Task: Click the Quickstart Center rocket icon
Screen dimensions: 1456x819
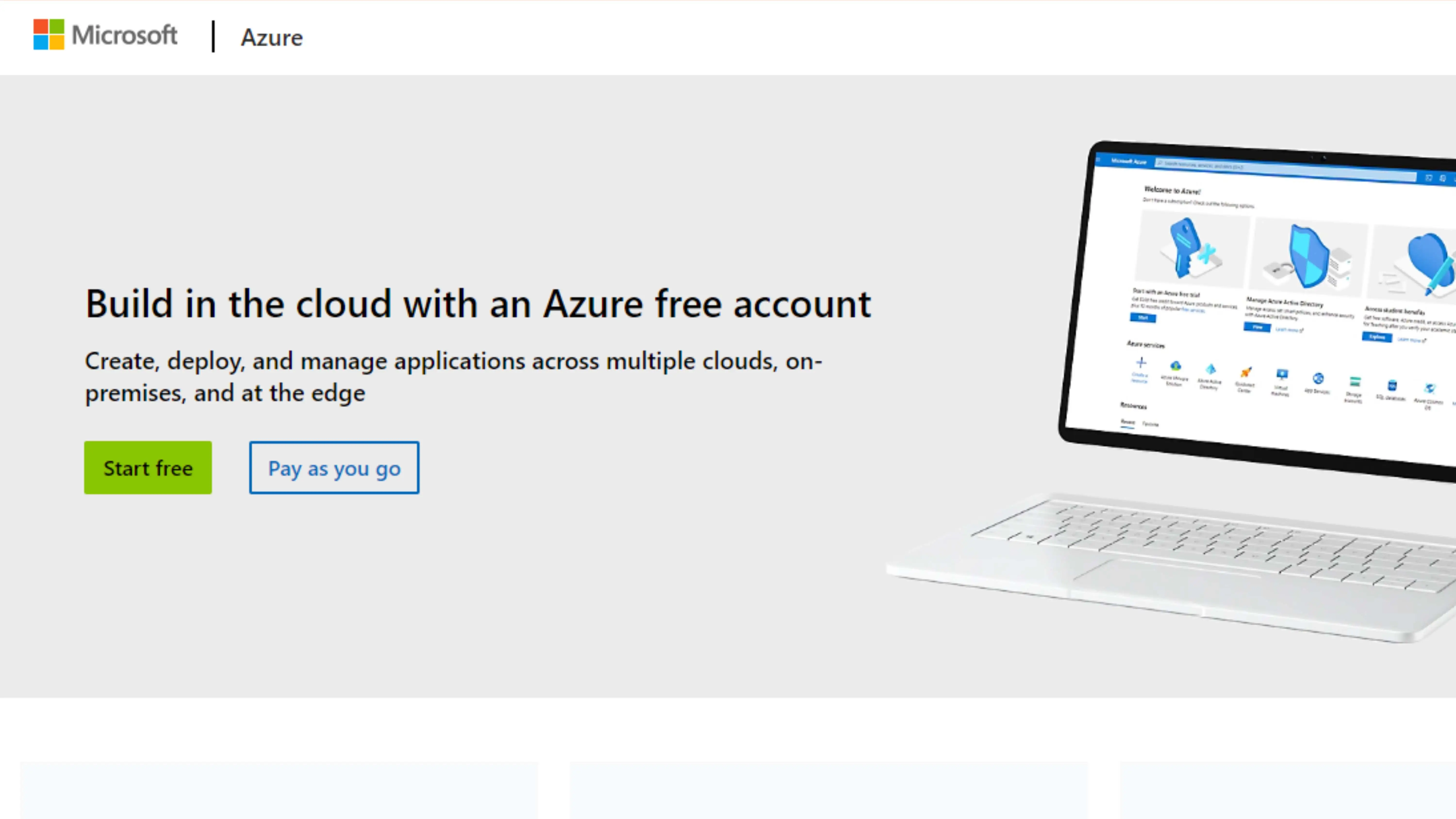Action: coord(1246,372)
